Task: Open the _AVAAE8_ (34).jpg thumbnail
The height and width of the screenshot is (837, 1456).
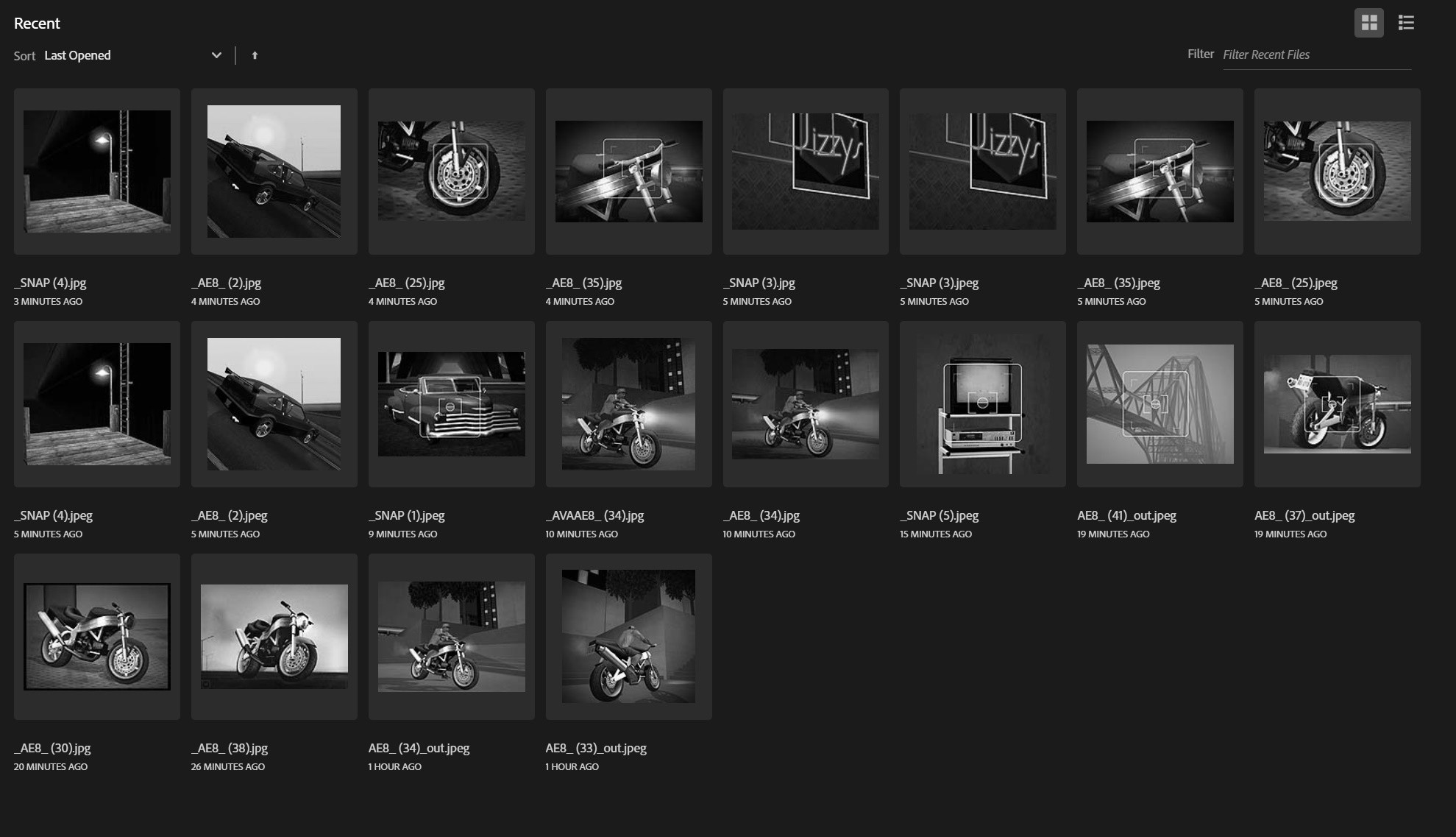Action: (628, 404)
